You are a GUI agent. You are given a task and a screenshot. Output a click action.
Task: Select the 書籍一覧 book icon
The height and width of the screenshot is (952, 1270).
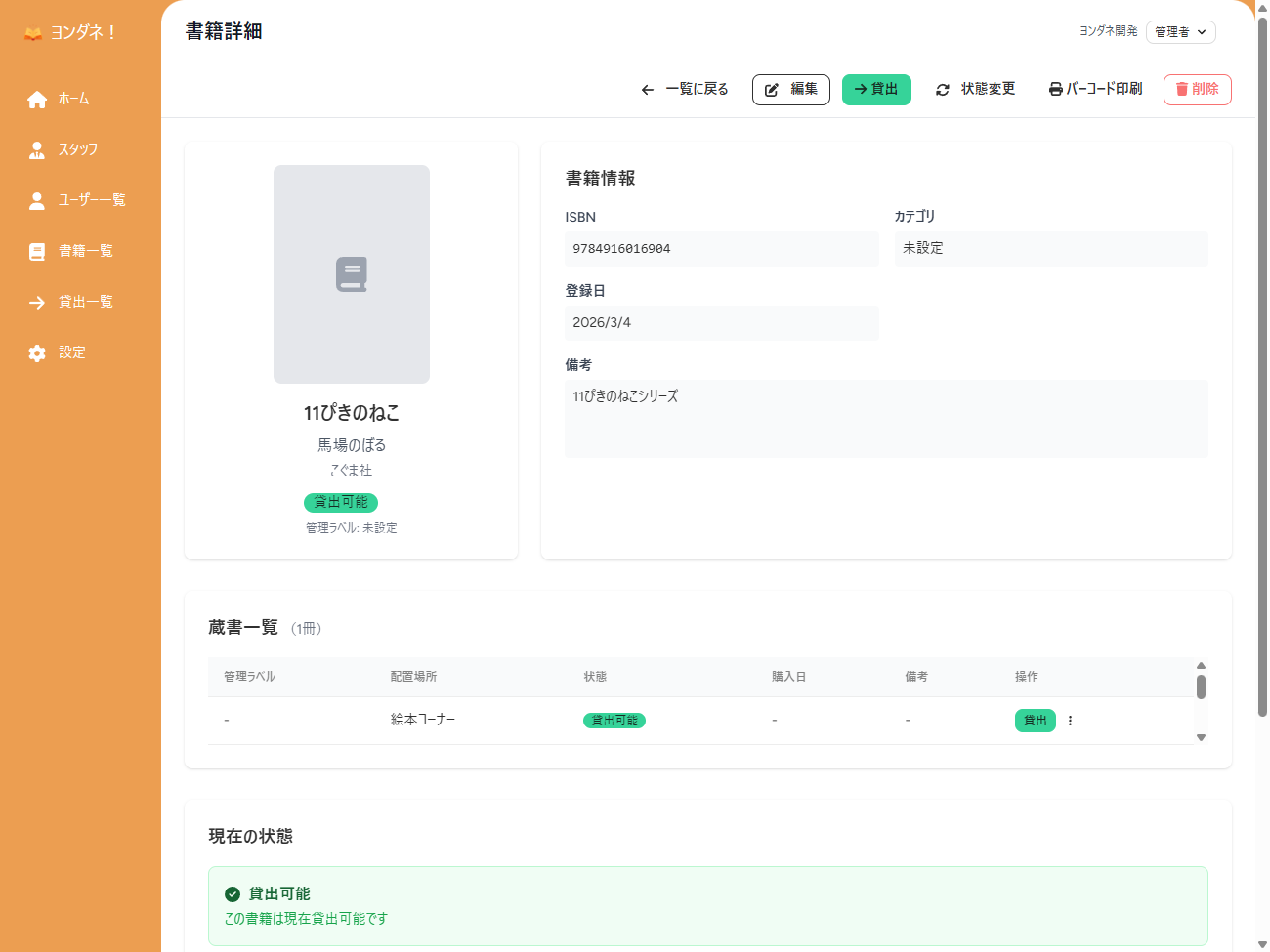(37, 251)
